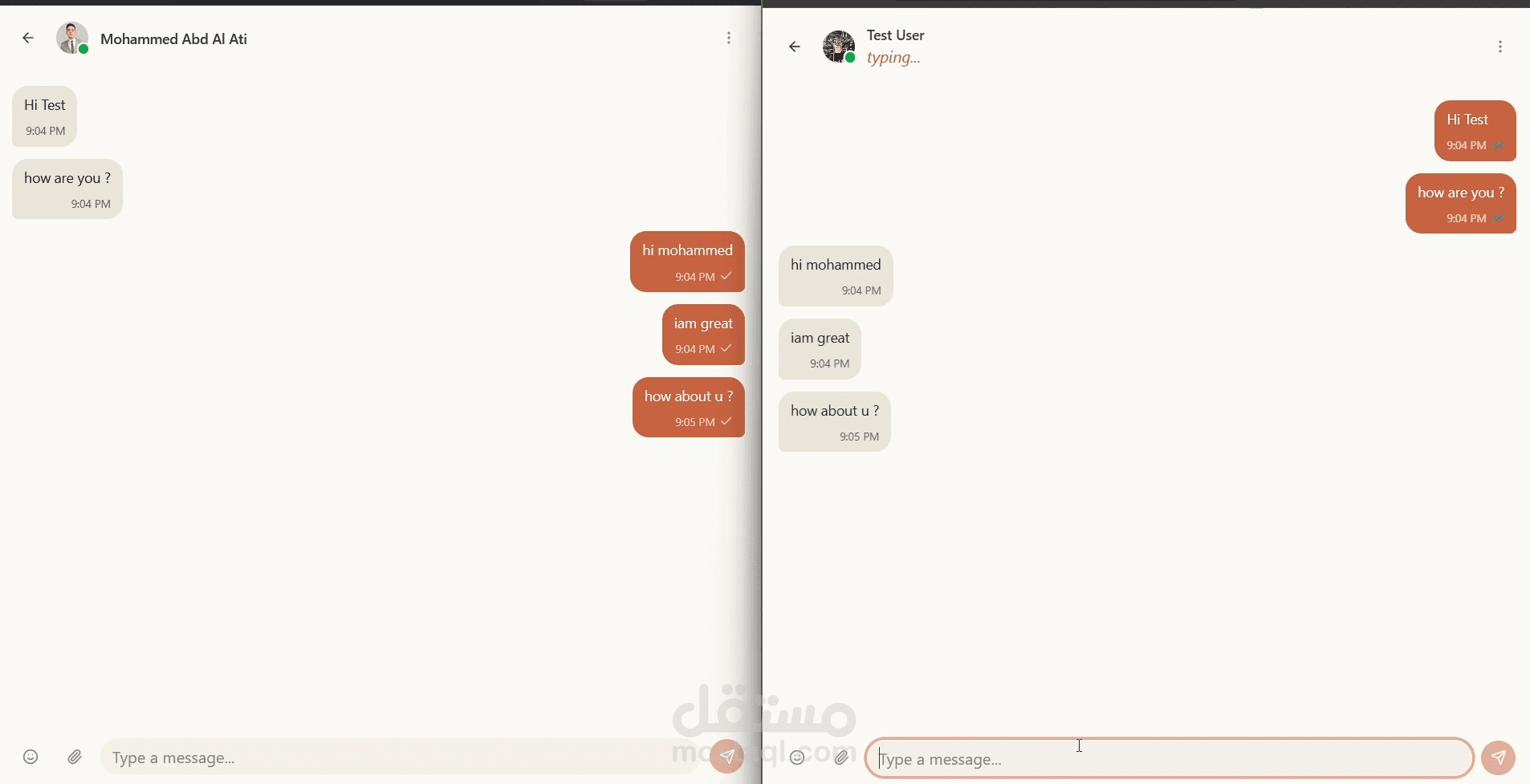Send message in Test User chat
This screenshot has width=1530, height=784.
[1498, 758]
